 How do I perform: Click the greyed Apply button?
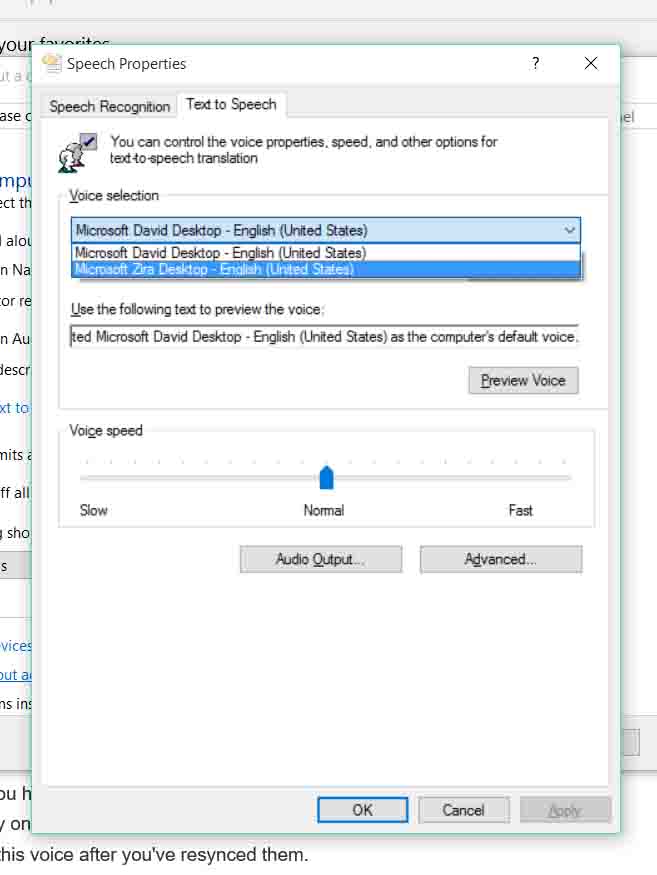point(565,810)
